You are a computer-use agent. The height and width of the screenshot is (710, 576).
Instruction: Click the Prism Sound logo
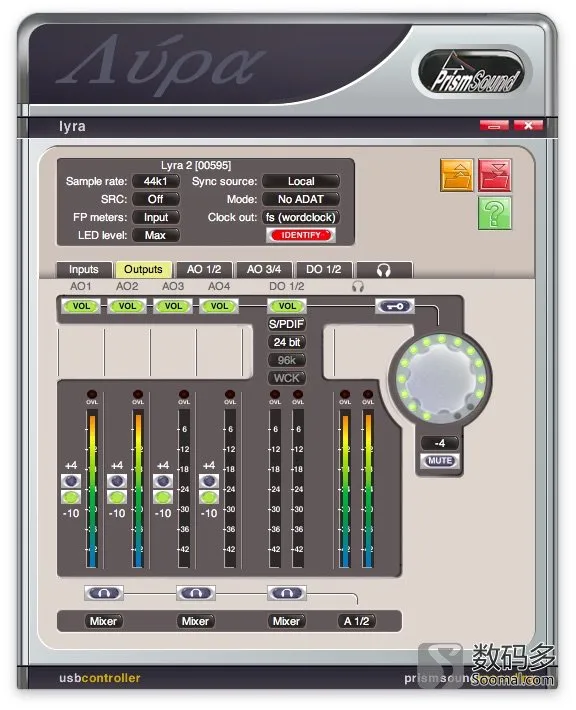[472, 72]
